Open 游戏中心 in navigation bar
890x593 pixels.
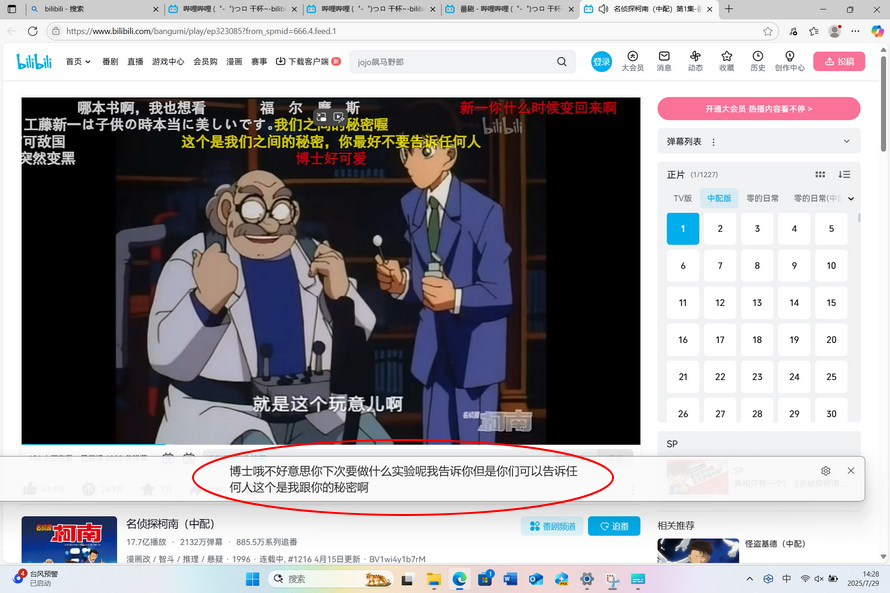point(168,61)
